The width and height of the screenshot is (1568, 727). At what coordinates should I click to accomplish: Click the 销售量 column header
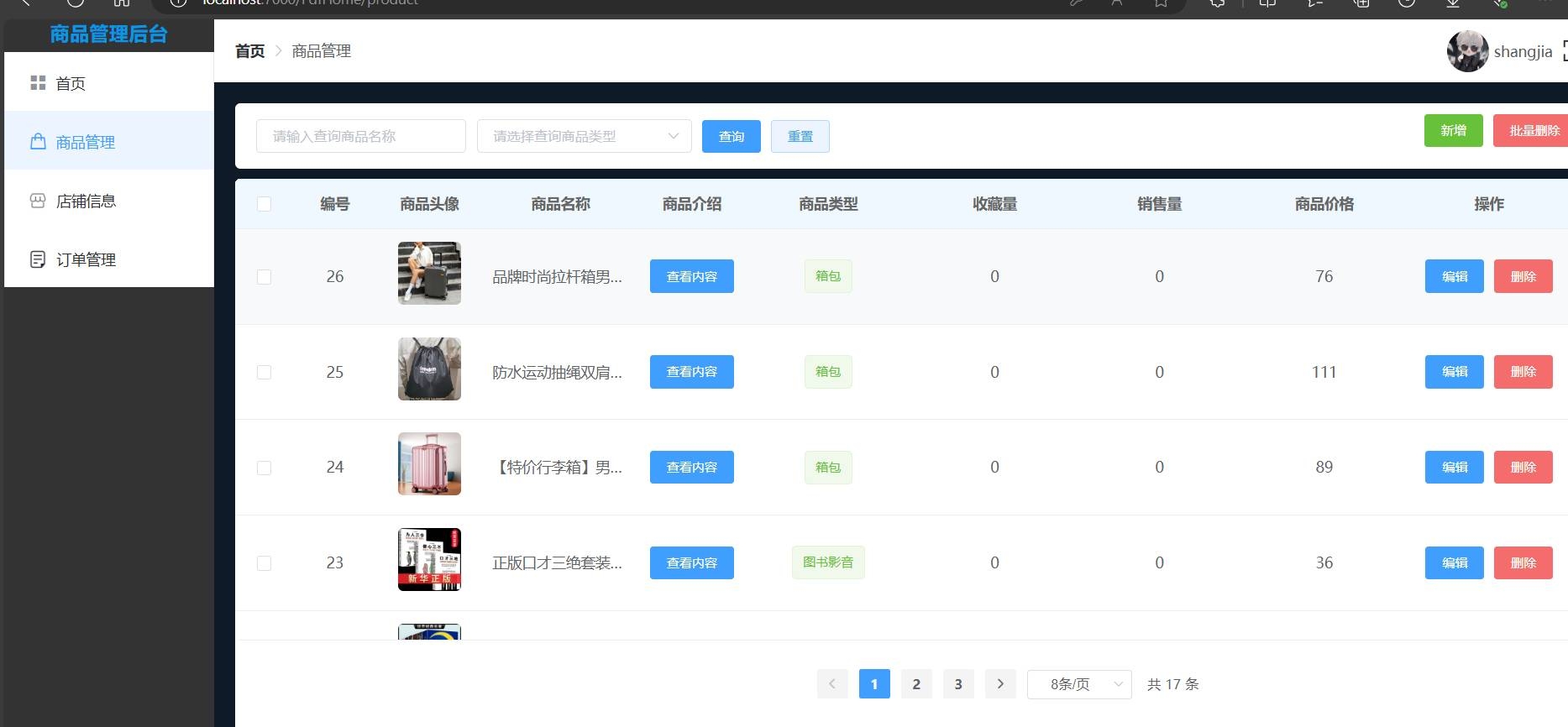click(x=1159, y=204)
